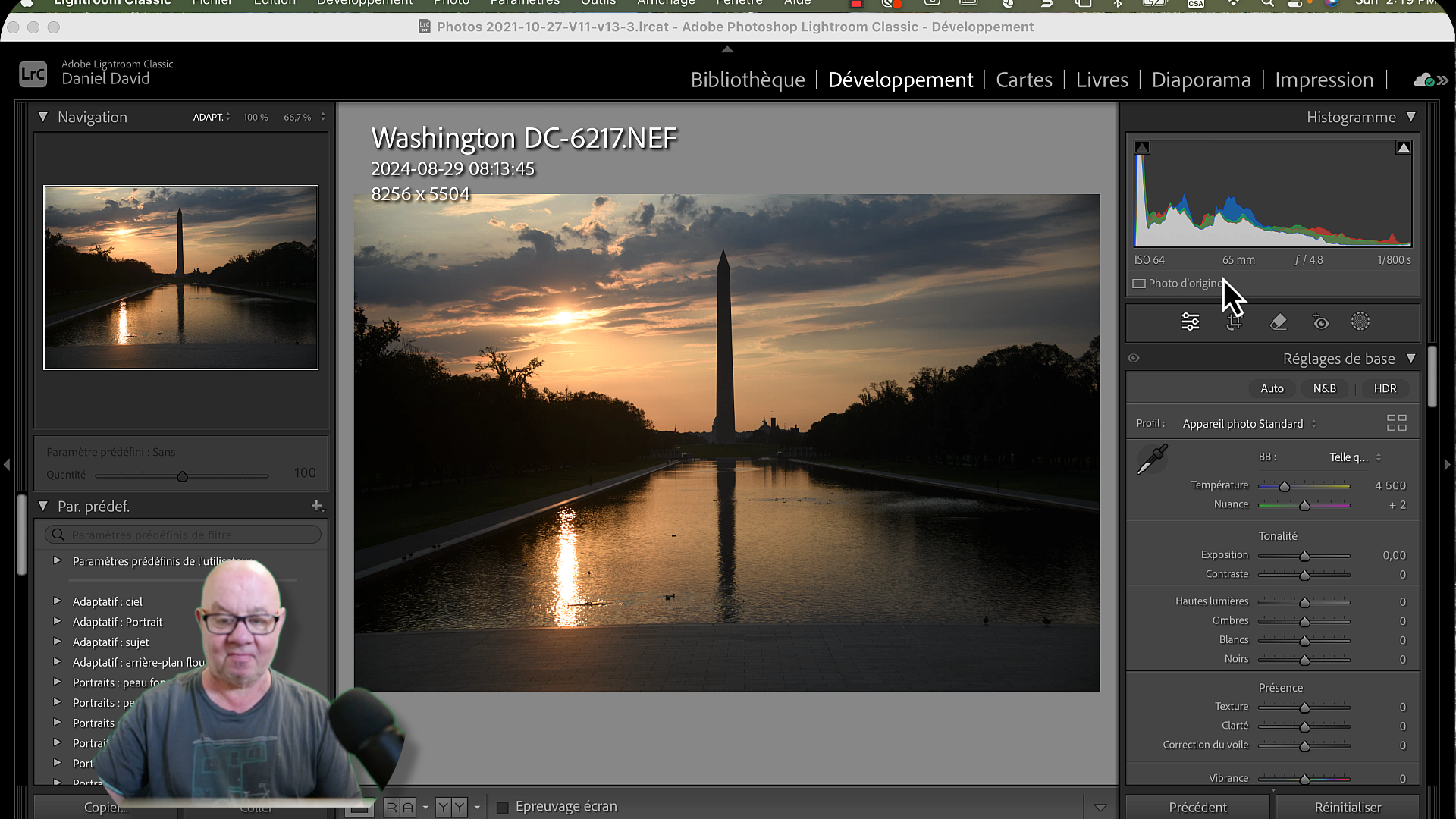
Task: Open the profile browser grid icon
Action: (x=1396, y=423)
